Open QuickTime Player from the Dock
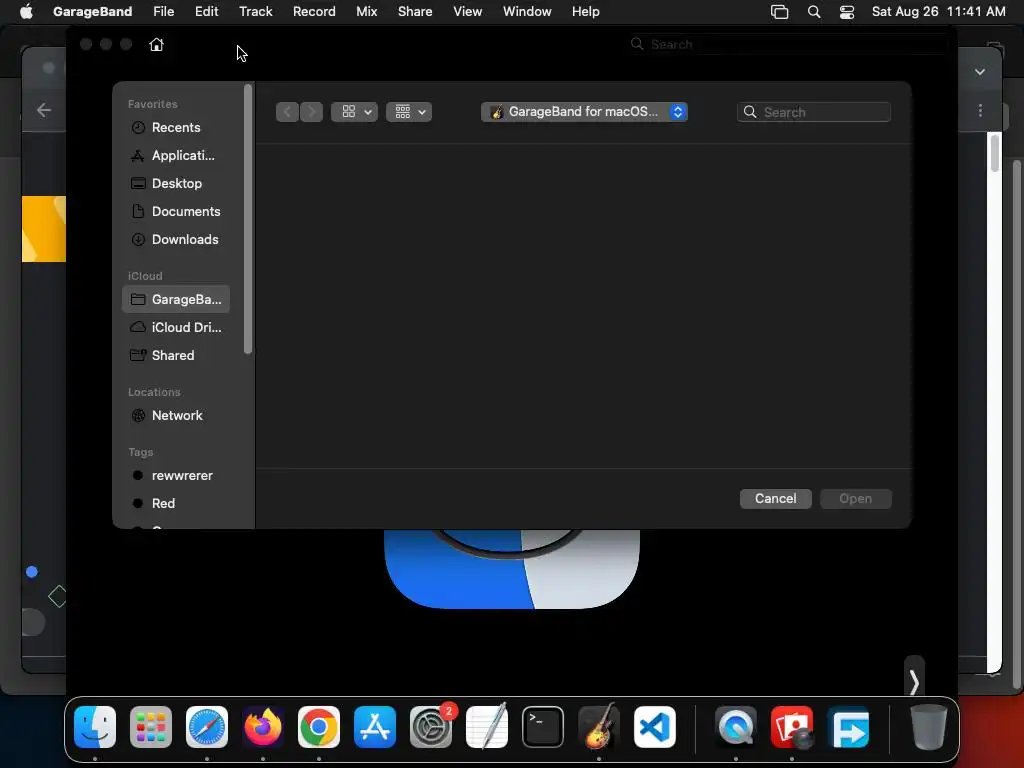This screenshot has height=768, width=1024. tap(736, 727)
